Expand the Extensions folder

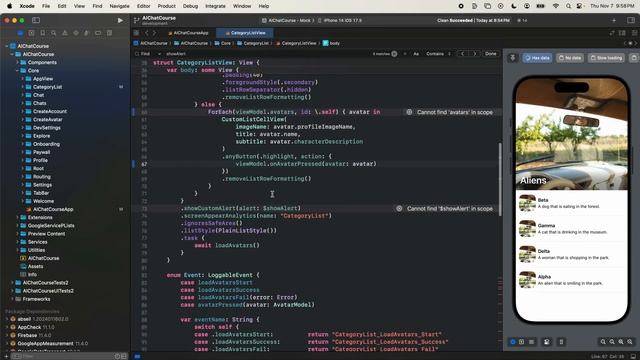pyautogui.click(x=18, y=218)
